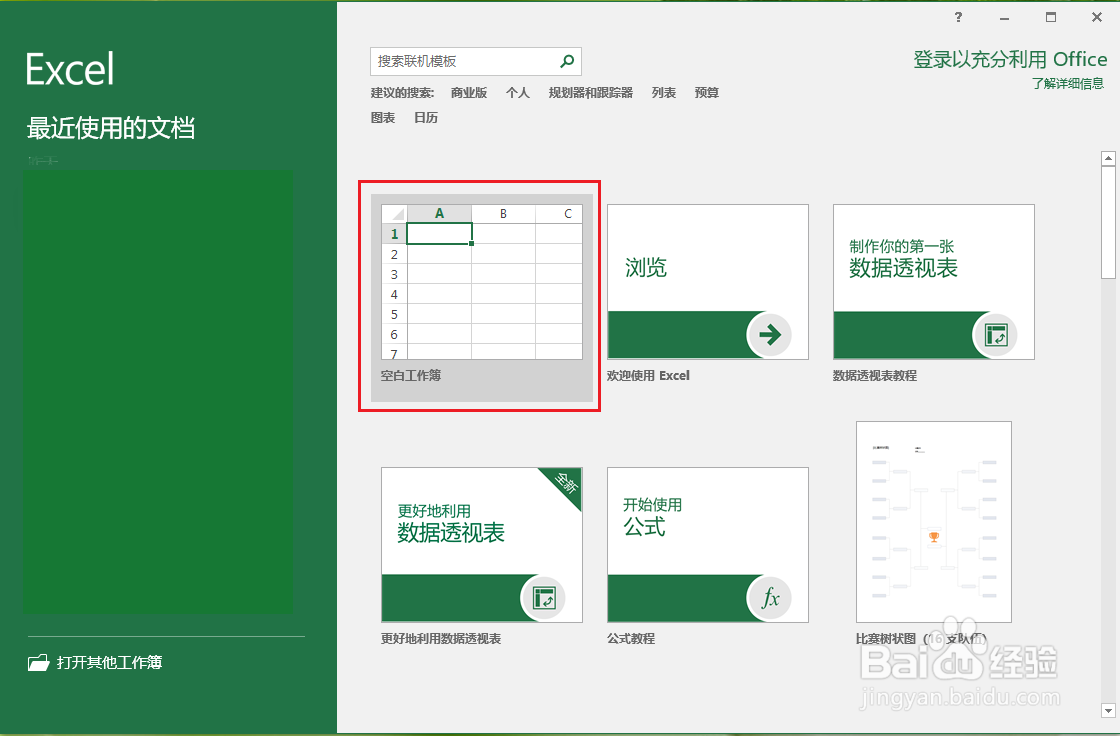Screen dimensions: 1120x736
Task: Click the 公式教程 label text
Action: [631, 639]
